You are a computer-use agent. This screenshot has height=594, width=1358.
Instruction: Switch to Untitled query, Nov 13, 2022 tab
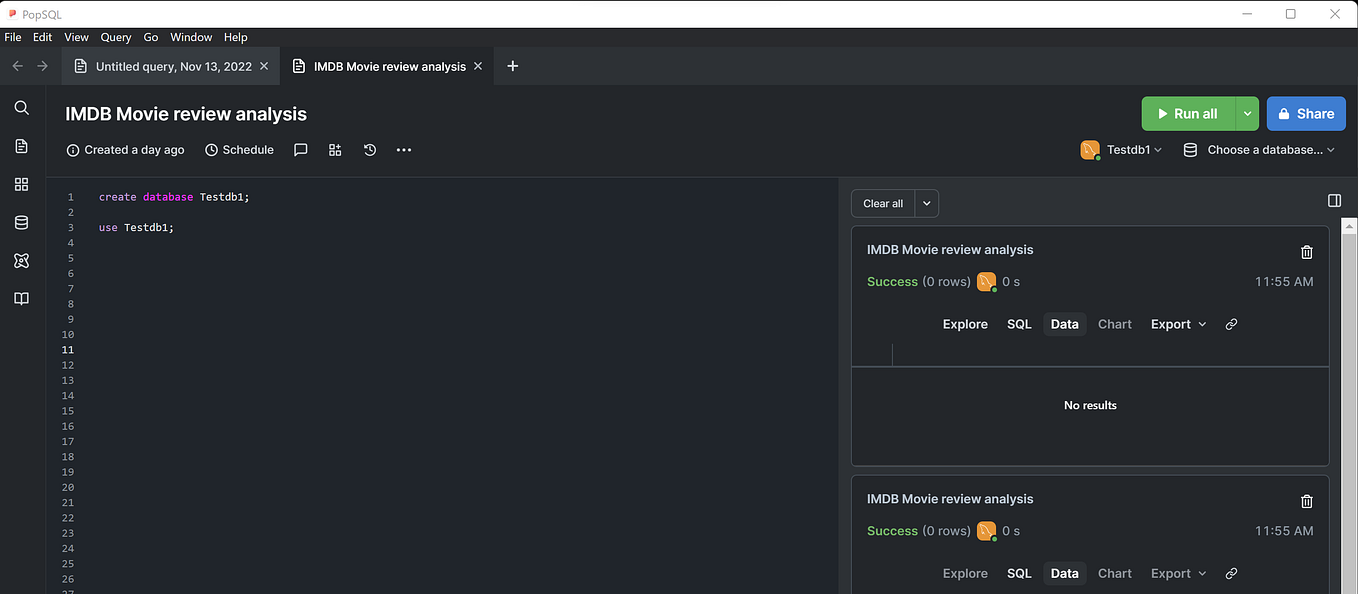[x=171, y=66]
